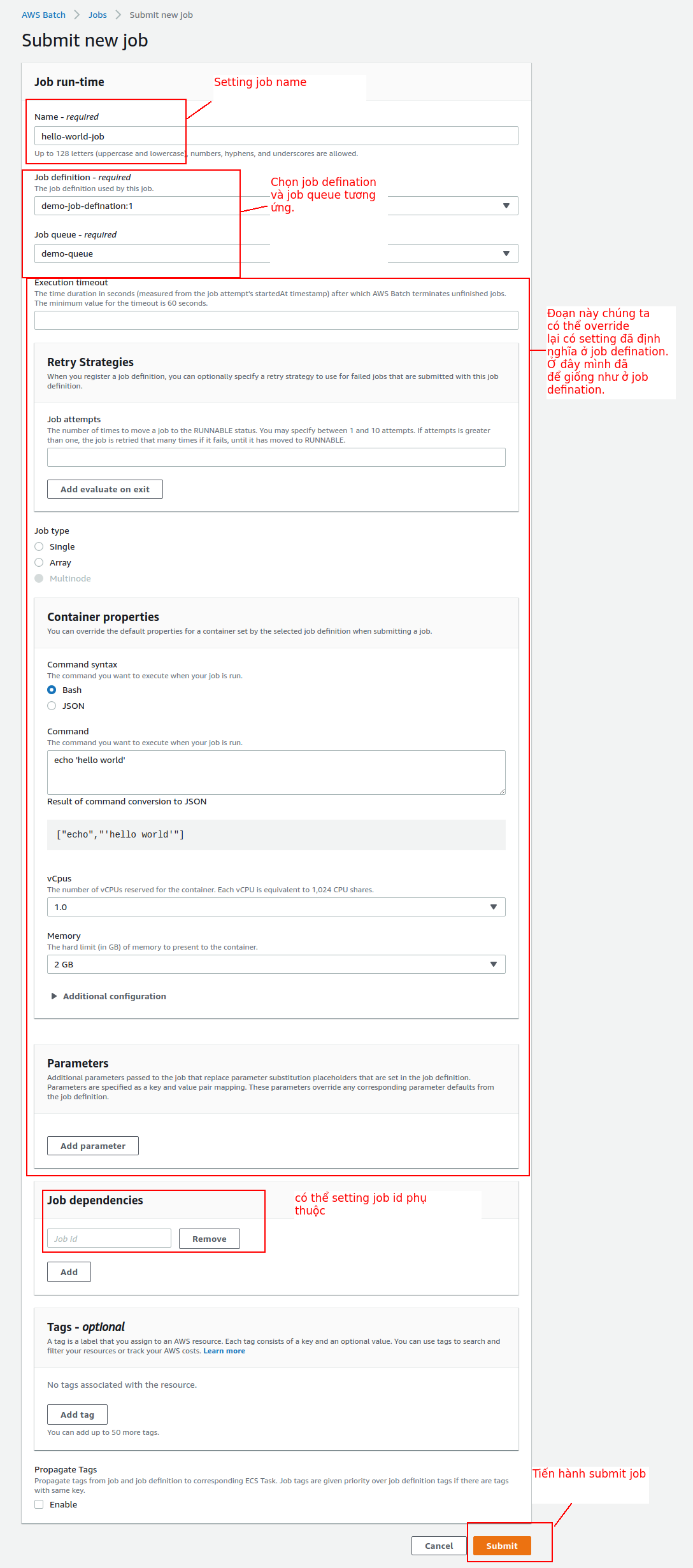Navigate to Jobs breadcrumb link

point(97,15)
